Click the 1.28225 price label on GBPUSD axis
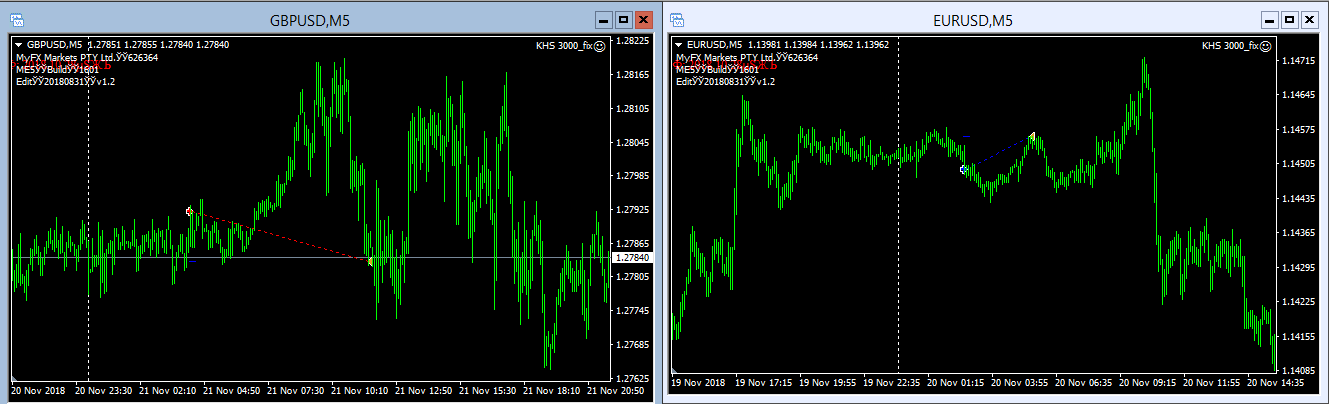 coord(634,41)
